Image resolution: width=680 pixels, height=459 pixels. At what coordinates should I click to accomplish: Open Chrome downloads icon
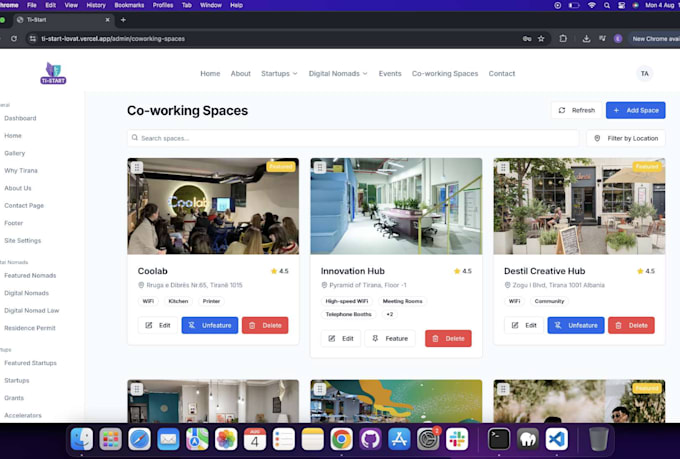(x=586, y=39)
